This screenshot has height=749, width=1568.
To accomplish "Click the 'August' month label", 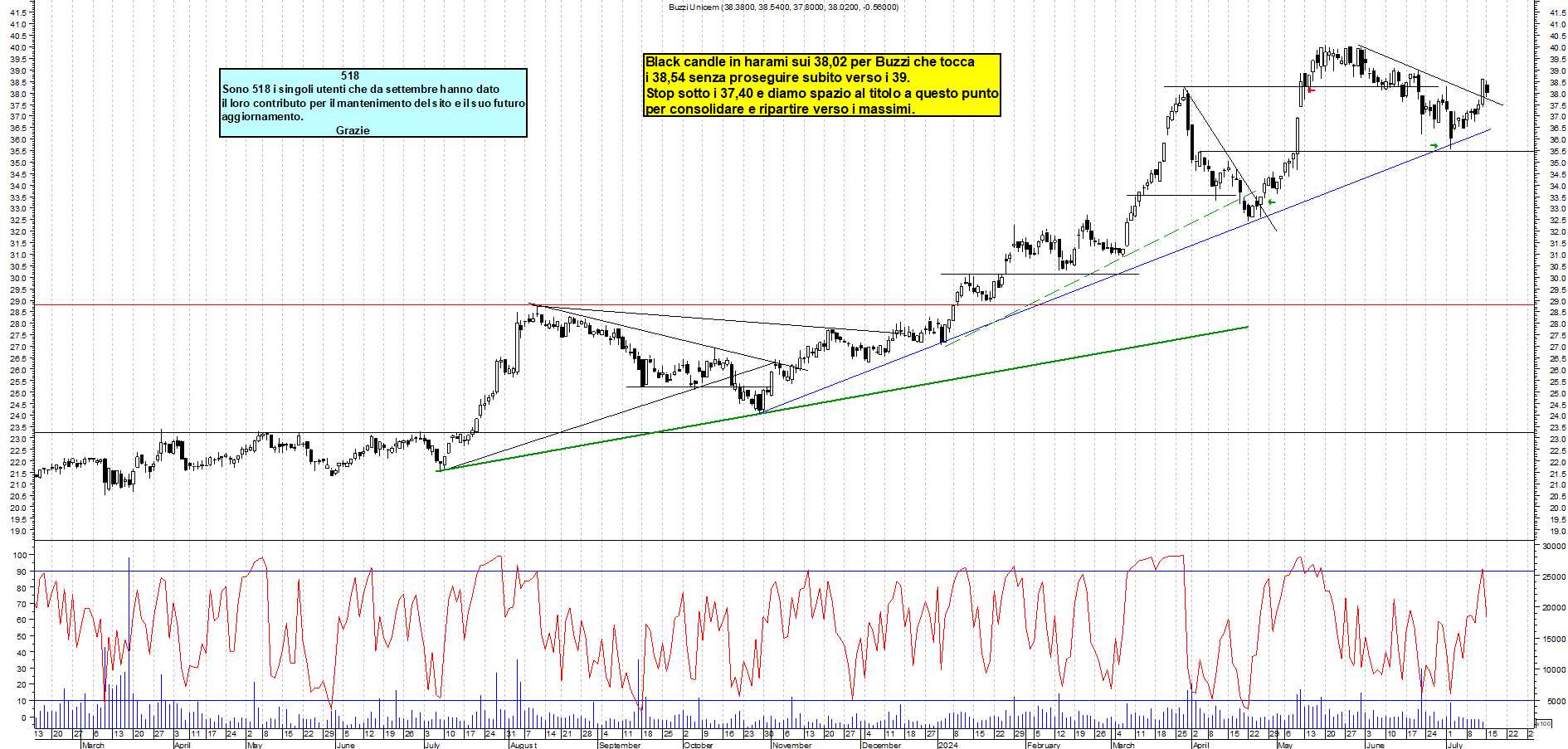I will pyautogui.click(x=523, y=745).
